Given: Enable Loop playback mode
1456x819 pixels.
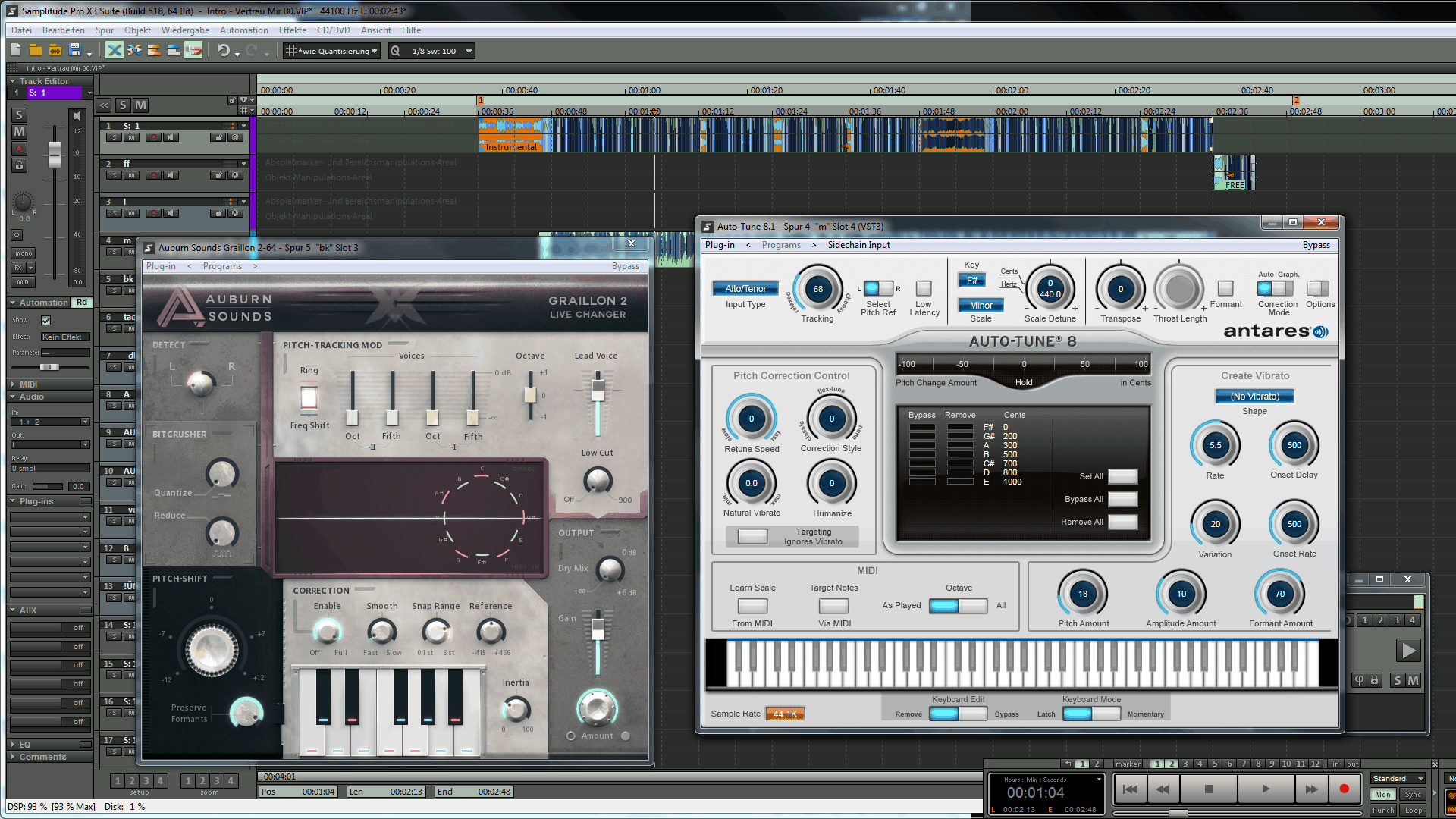Looking at the screenshot, I should pyautogui.click(x=1414, y=810).
